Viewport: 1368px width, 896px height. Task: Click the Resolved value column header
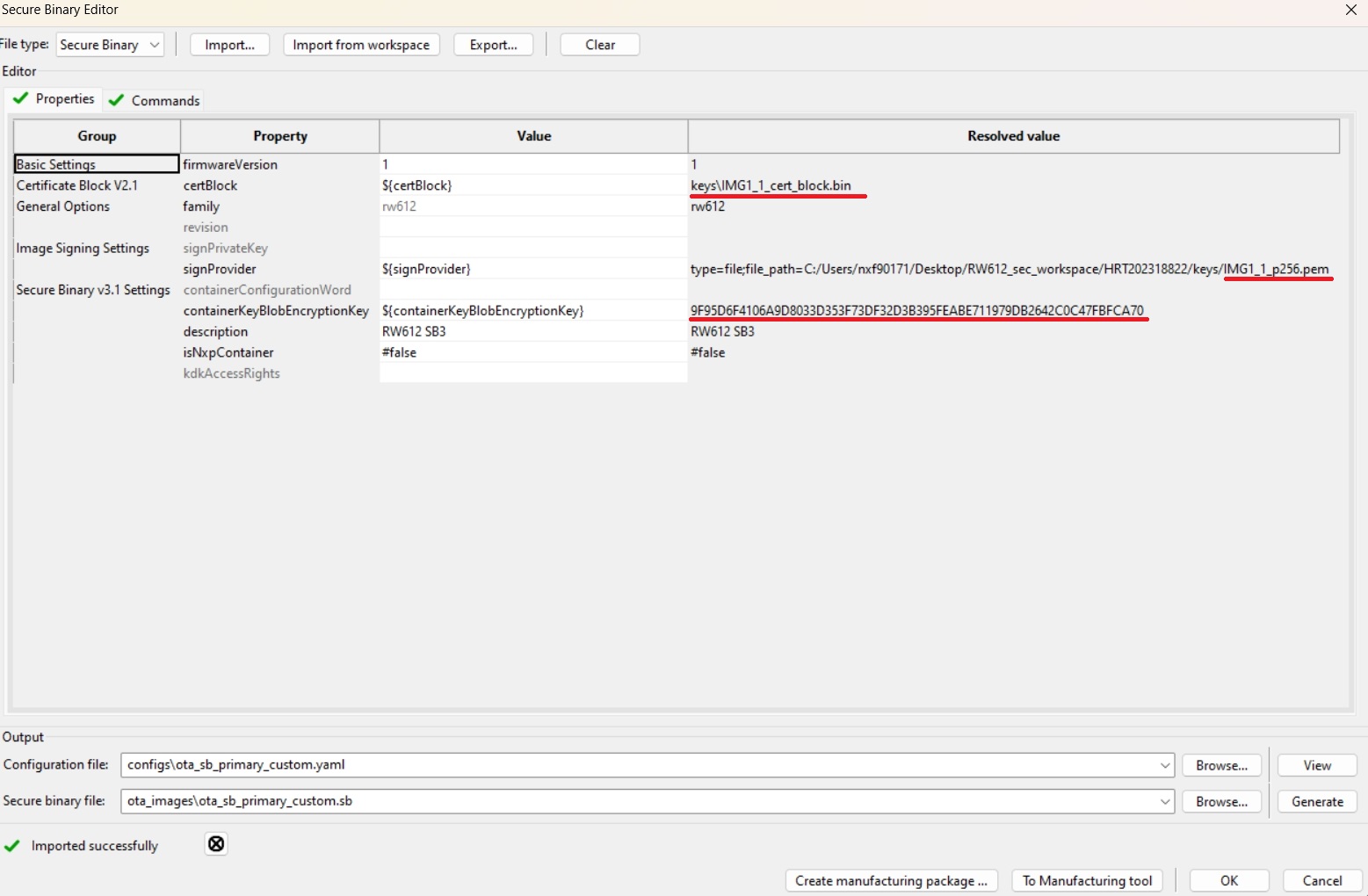click(1014, 136)
